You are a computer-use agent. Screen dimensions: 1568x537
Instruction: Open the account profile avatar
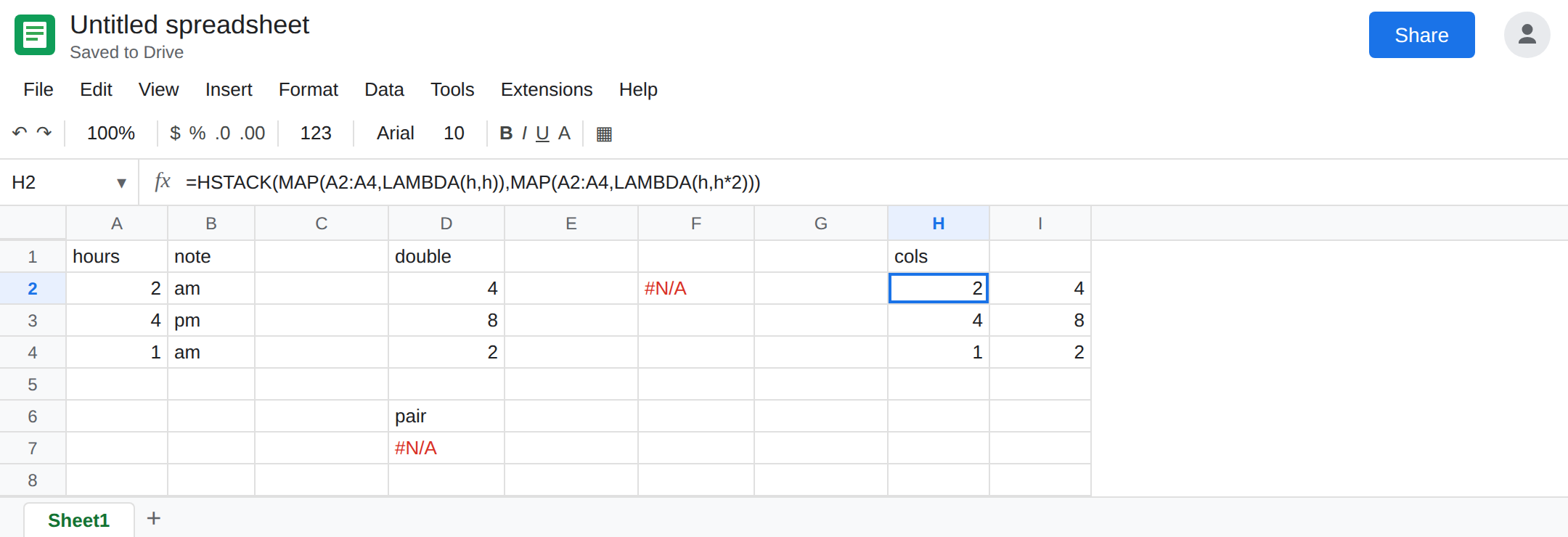[1527, 35]
